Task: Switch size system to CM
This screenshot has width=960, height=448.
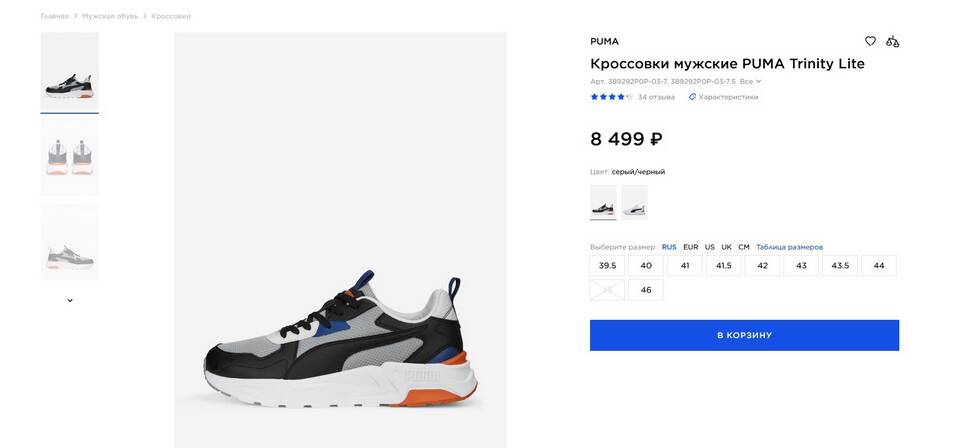Action: [744, 247]
